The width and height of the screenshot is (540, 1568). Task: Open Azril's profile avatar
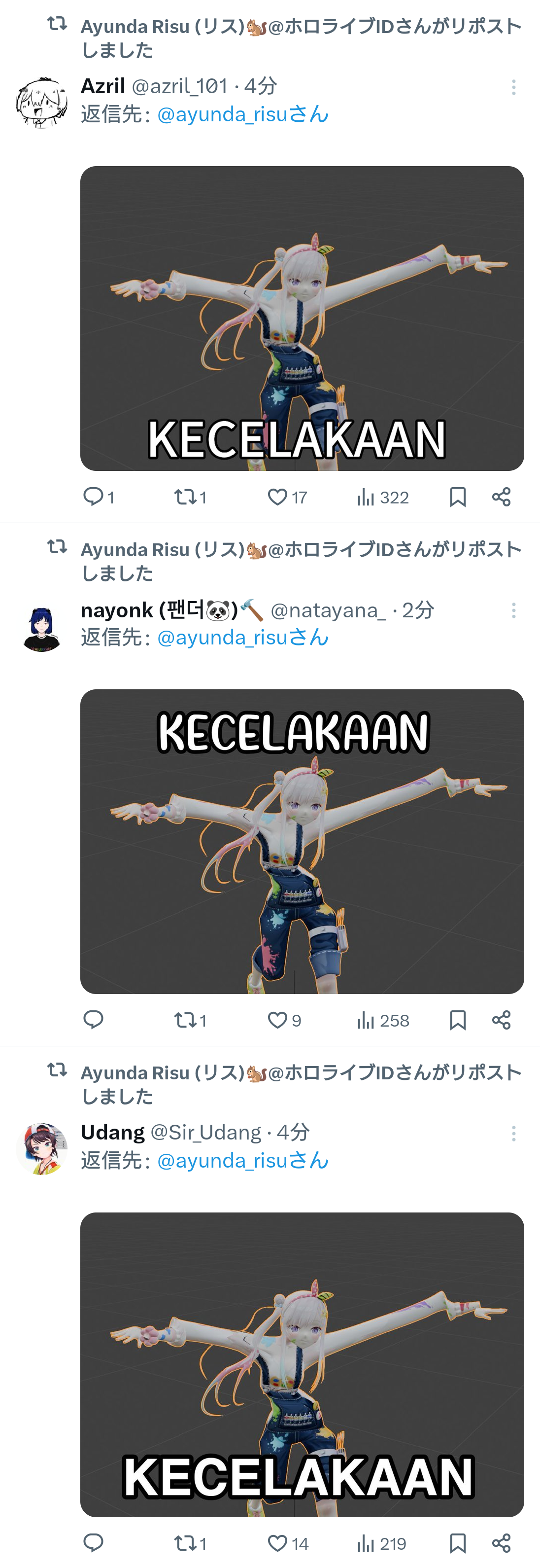pos(41,102)
